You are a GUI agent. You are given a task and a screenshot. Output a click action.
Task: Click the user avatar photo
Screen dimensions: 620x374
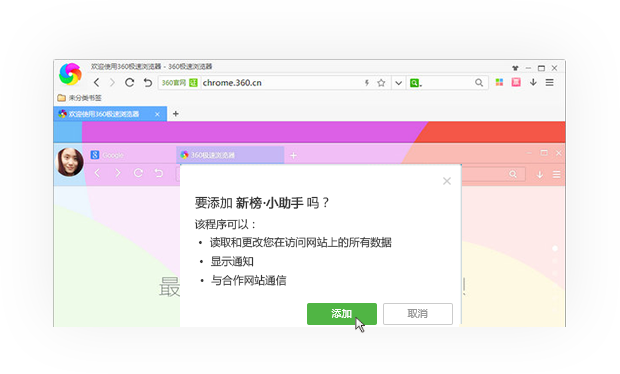click(70, 162)
